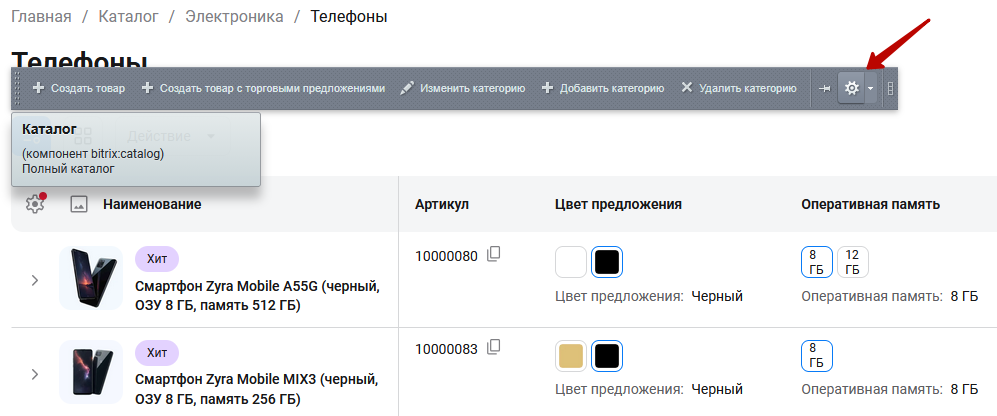
Task: Open 'Смартфон Zyra Mobile MIX3' product link
Action: (x=257, y=390)
